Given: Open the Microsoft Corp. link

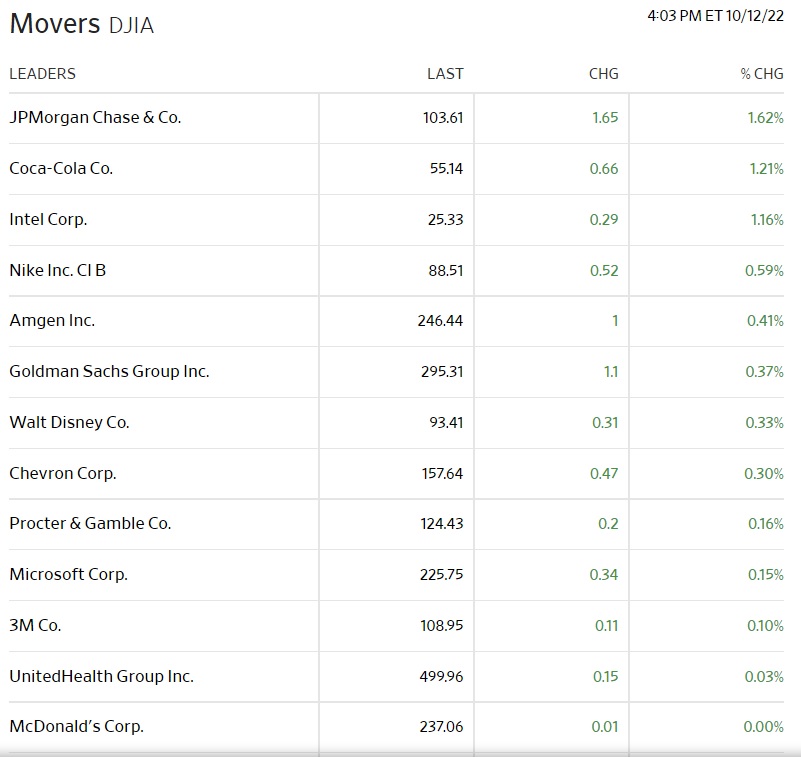Looking at the screenshot, I should click(69, 574).
